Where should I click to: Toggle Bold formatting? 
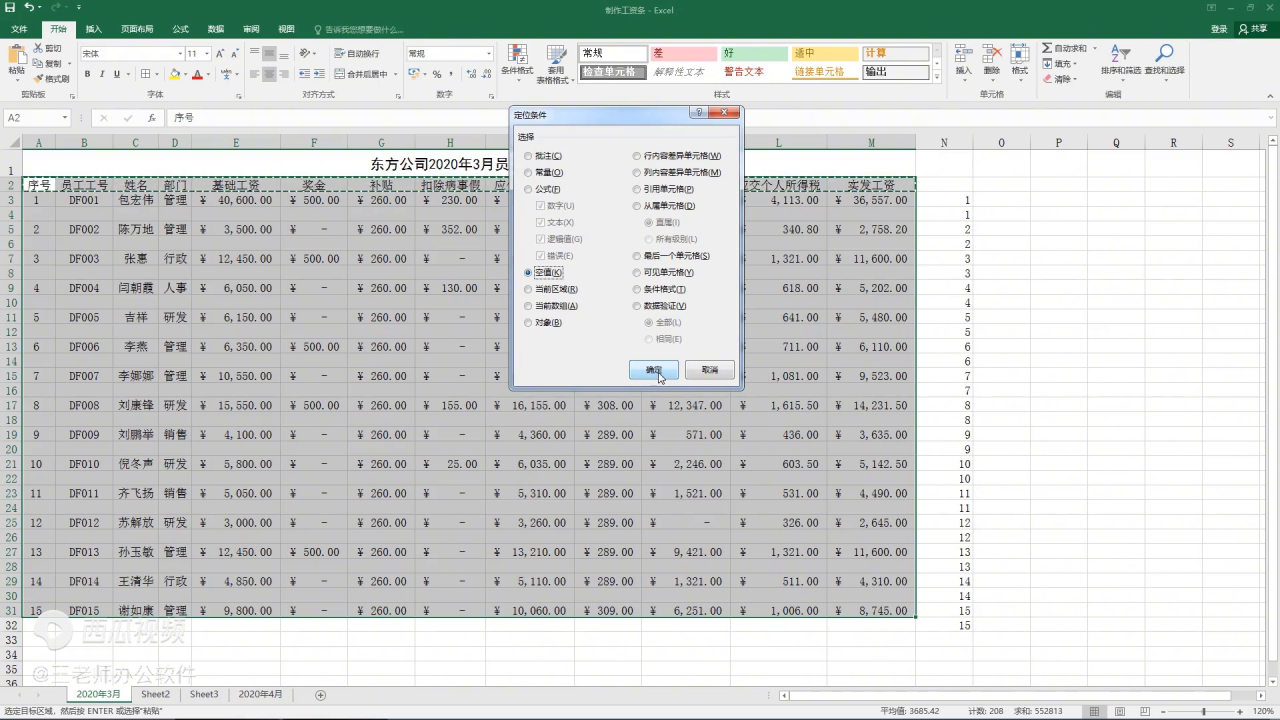tap(88, 74)
